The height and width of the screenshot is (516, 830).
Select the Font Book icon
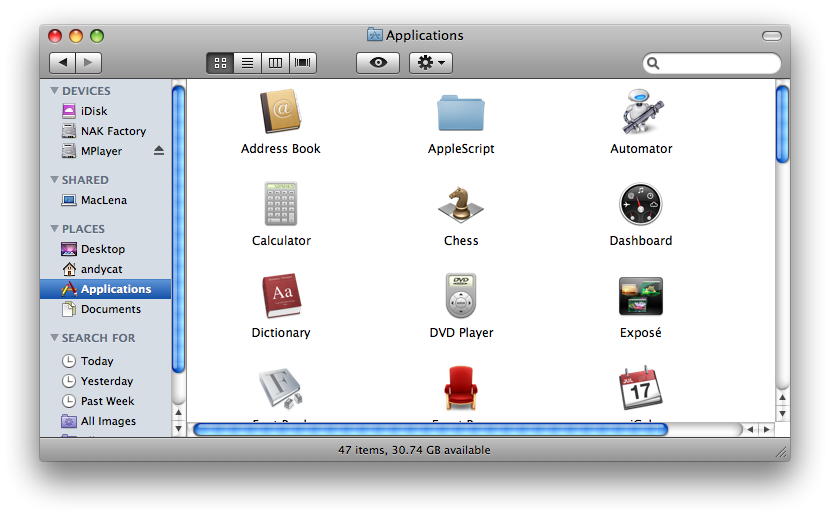281,388
